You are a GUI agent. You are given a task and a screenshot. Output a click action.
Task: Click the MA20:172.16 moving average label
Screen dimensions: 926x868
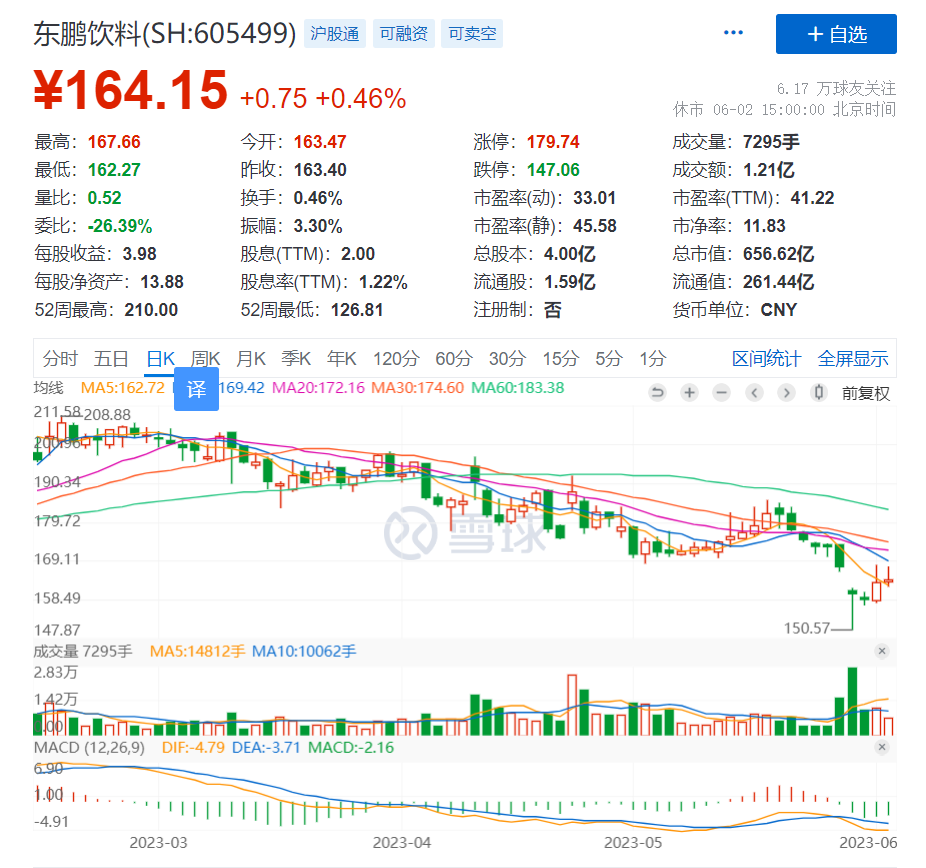pyautogui.click(x=318, y=388)
